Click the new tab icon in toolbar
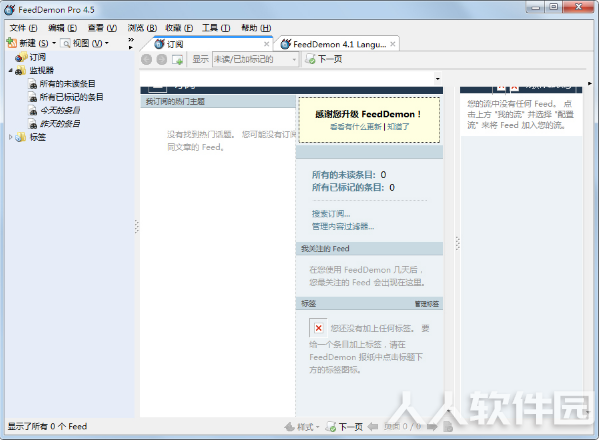 click(x=178, y=60)
